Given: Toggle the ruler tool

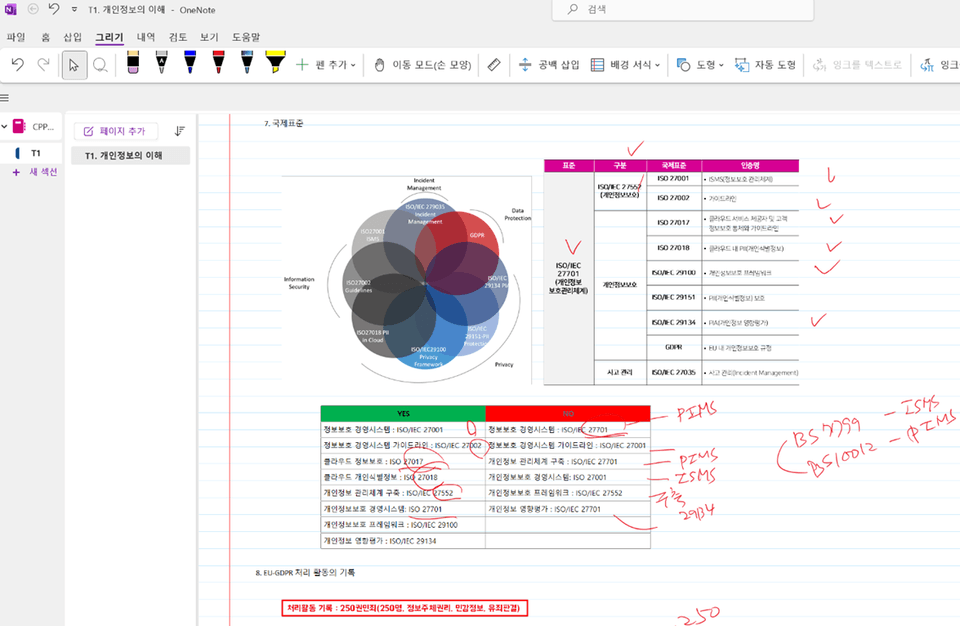Looking at the screenshot, I should [x=494, y=64].
